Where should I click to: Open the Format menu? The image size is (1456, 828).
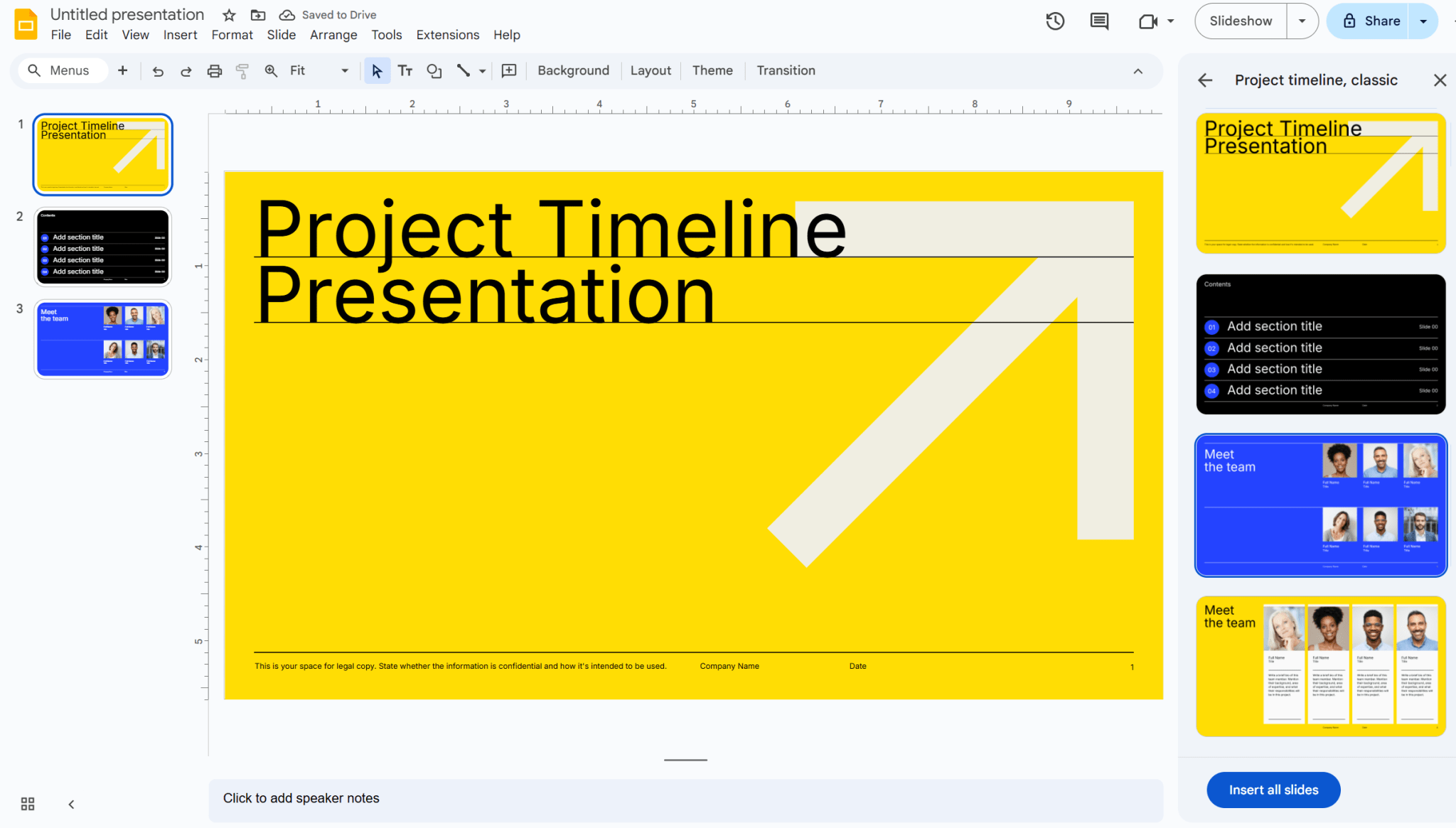pos(232,34)
